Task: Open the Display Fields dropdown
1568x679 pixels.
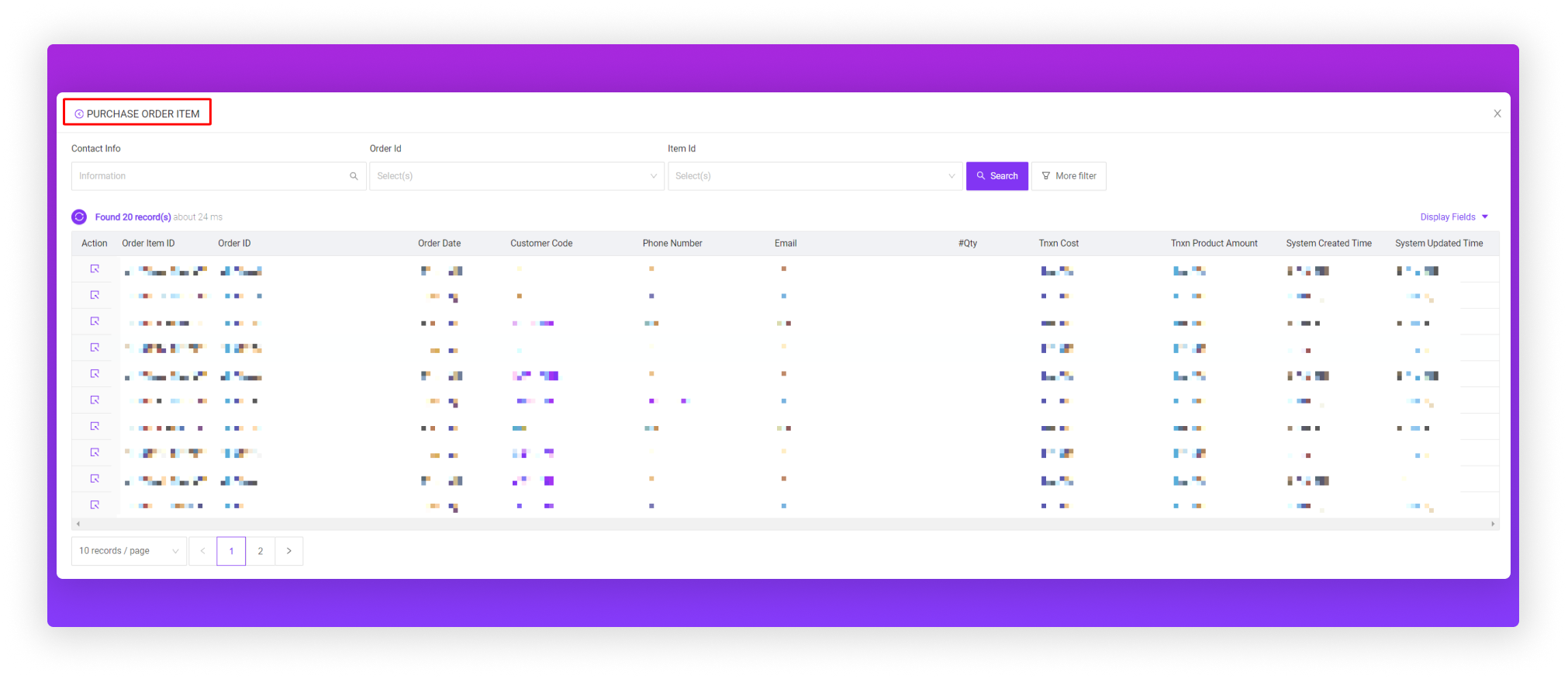Action: 1453,217
